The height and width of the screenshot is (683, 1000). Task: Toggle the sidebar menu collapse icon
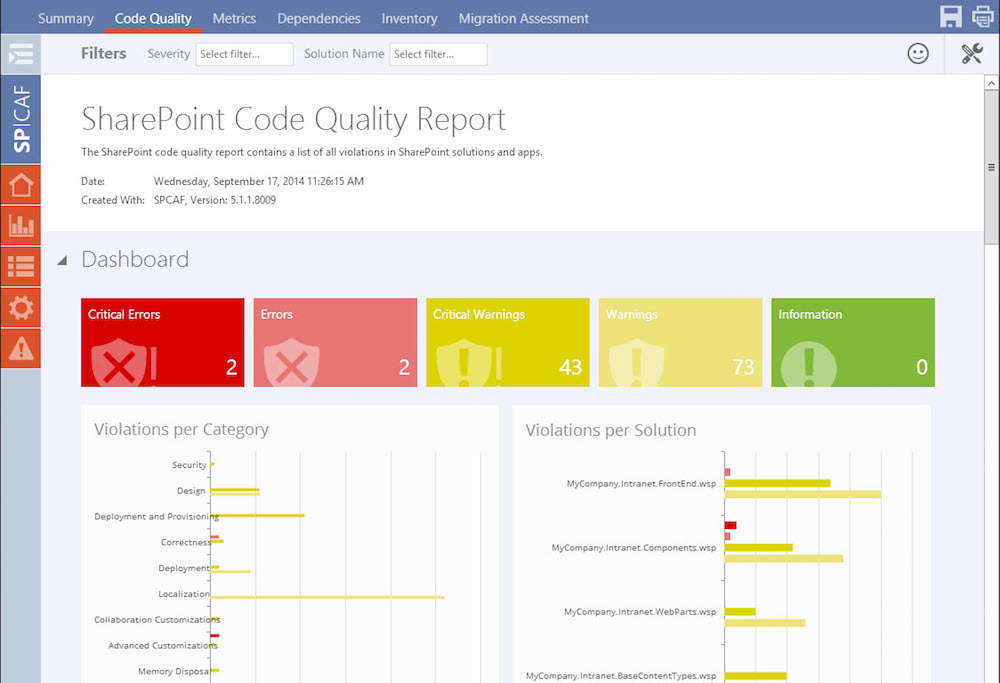pos(20,54)
